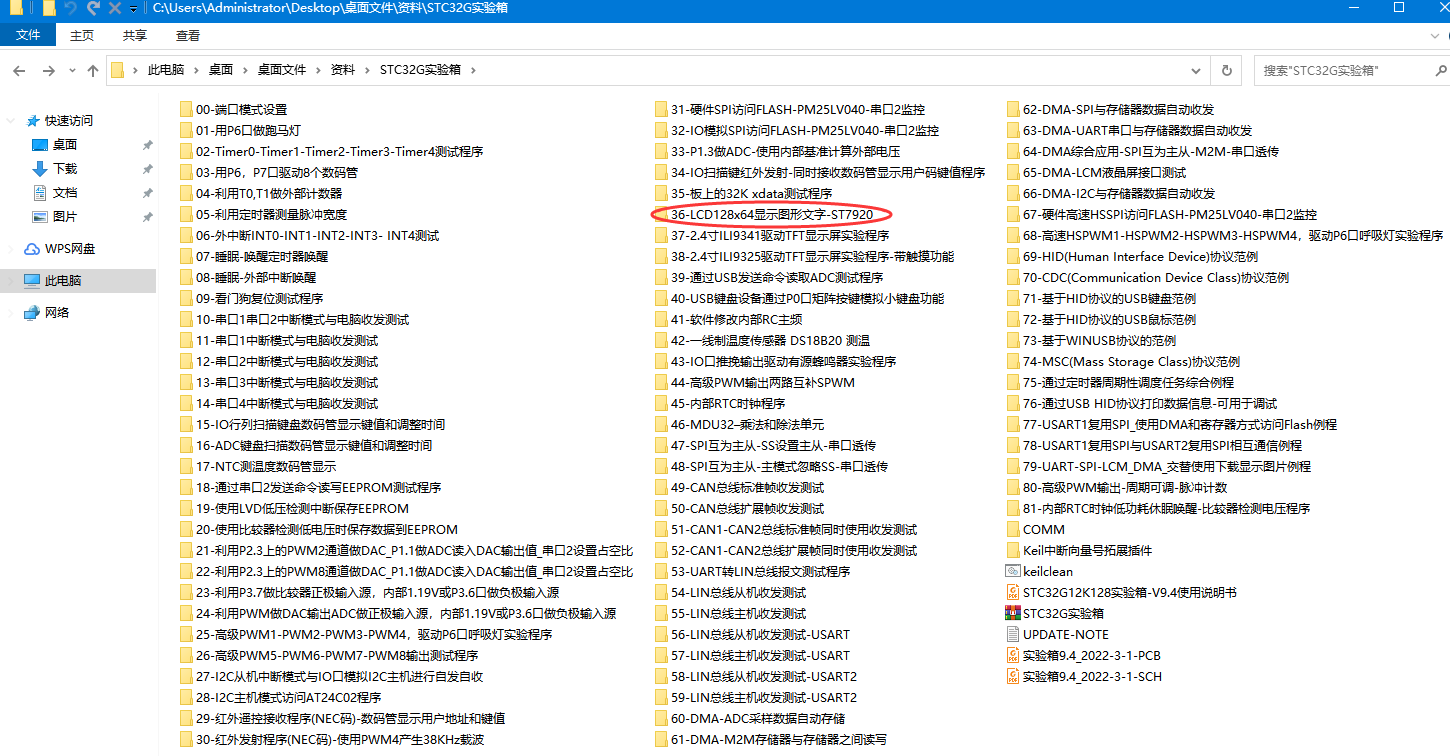Go up one folder level
1450x756 pixels.
pyautogui.click(x=93, y=71)
